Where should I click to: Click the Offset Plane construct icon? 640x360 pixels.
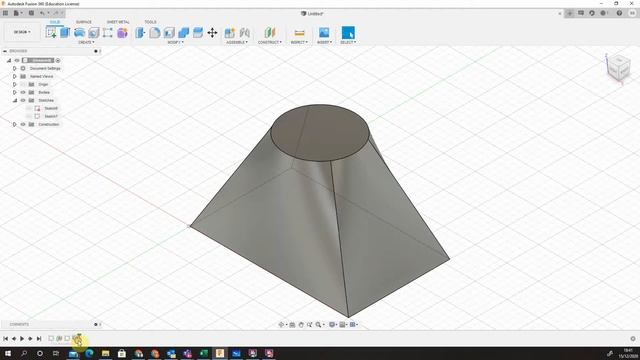point(270,33)
